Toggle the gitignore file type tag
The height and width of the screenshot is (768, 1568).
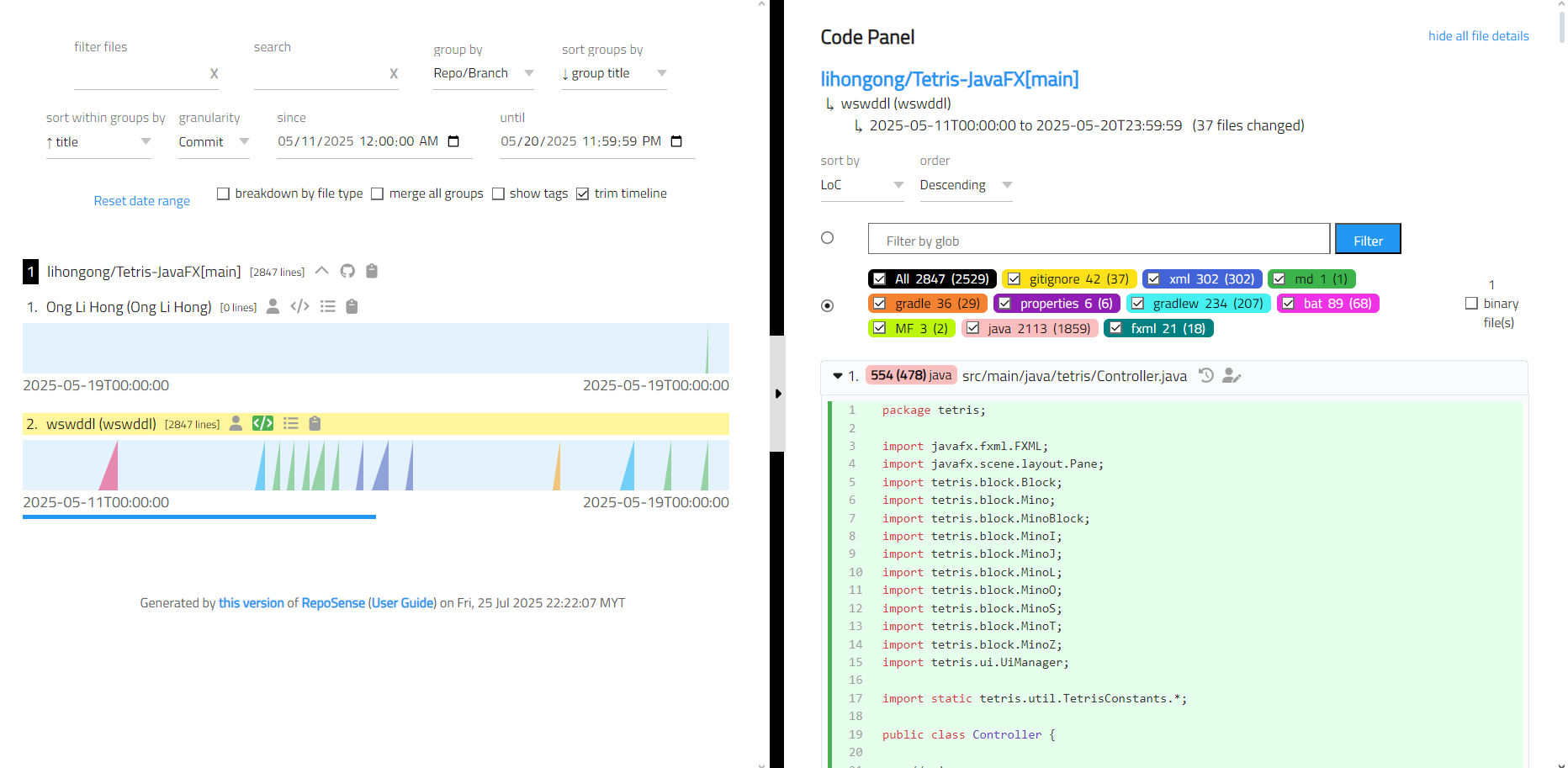[1069, 278]
